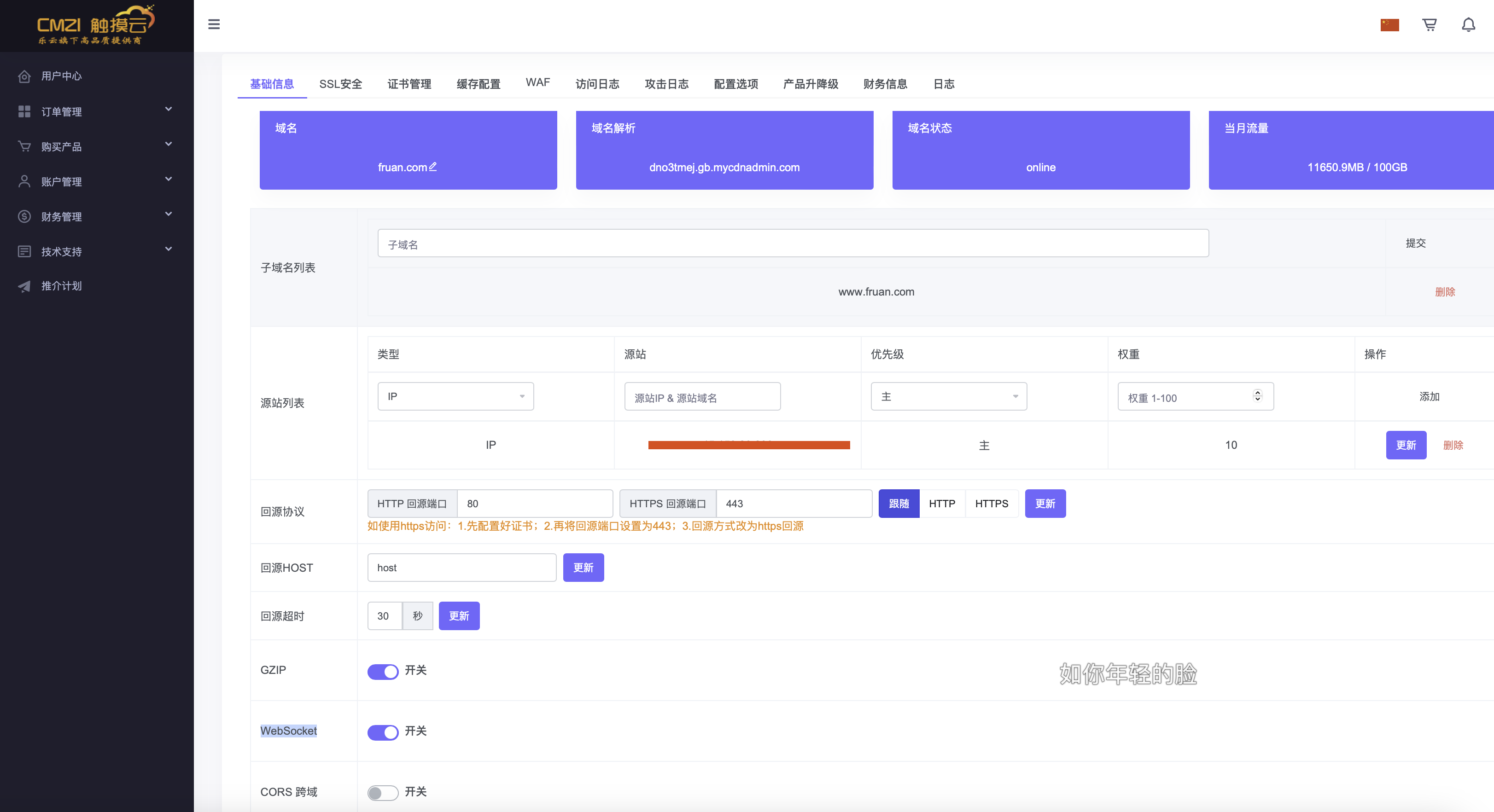
Task: Toggle the WebSocket switch
Action: (x=383, y=732)
